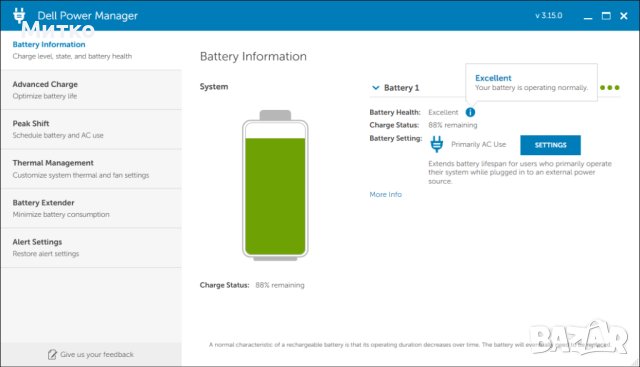Select Alert Settings sidebar item

point(91,248)
